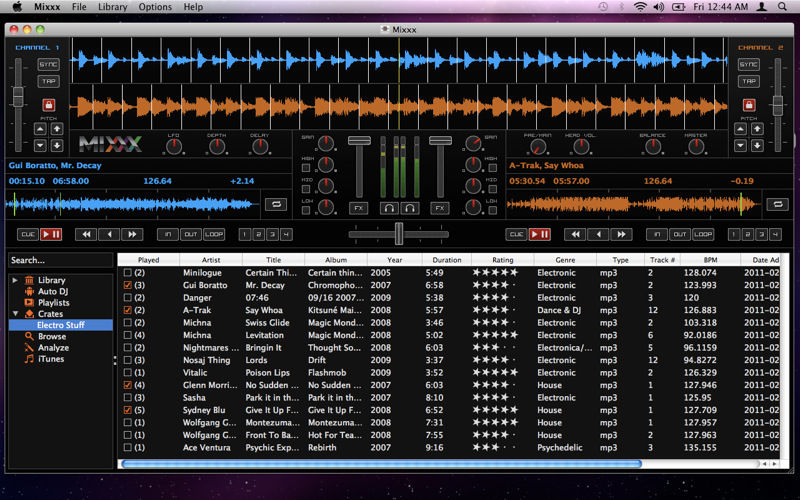Click the flanger DELAY knob
Image resolution: width=800 pixels, height=500 pixels.
click(260, 147)
